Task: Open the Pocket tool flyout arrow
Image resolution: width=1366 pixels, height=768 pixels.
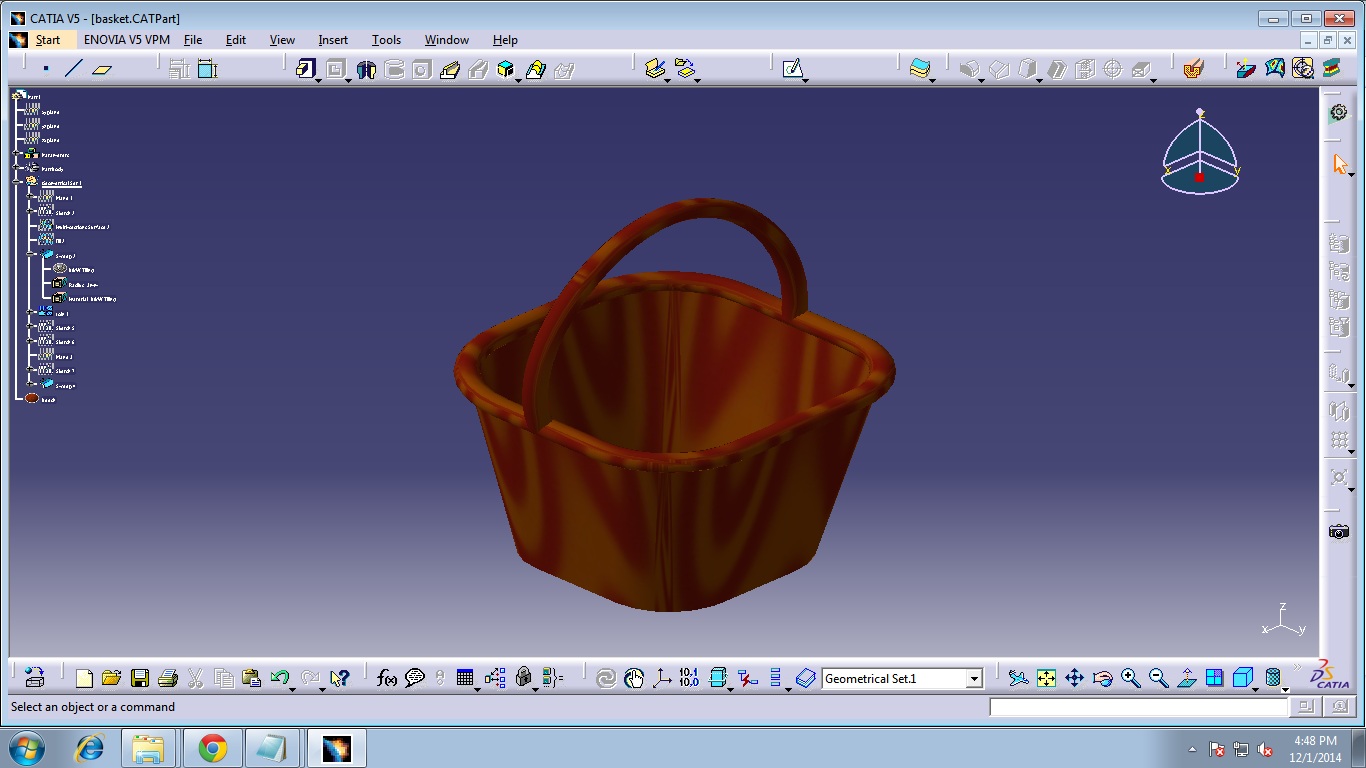Action: [348, 80]
